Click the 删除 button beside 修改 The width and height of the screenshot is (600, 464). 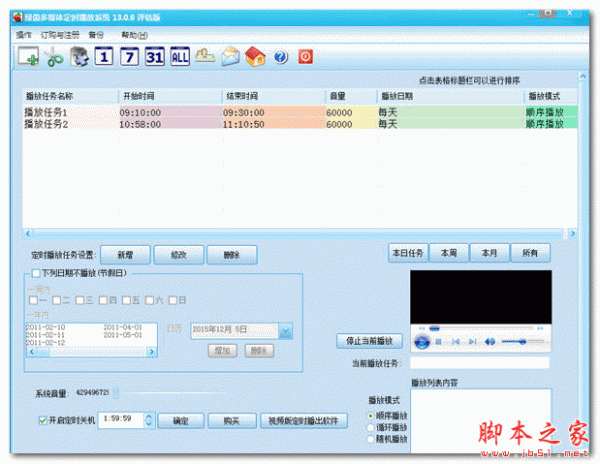click(x=232, y=255)
